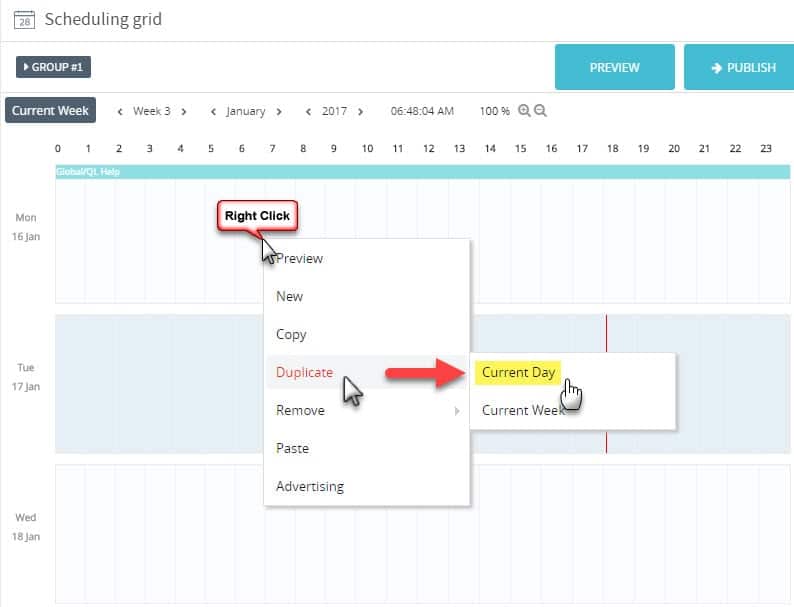The image size is (794, 607).
Task: Go to next year arrow after 2017
Action: click(361, 111)
